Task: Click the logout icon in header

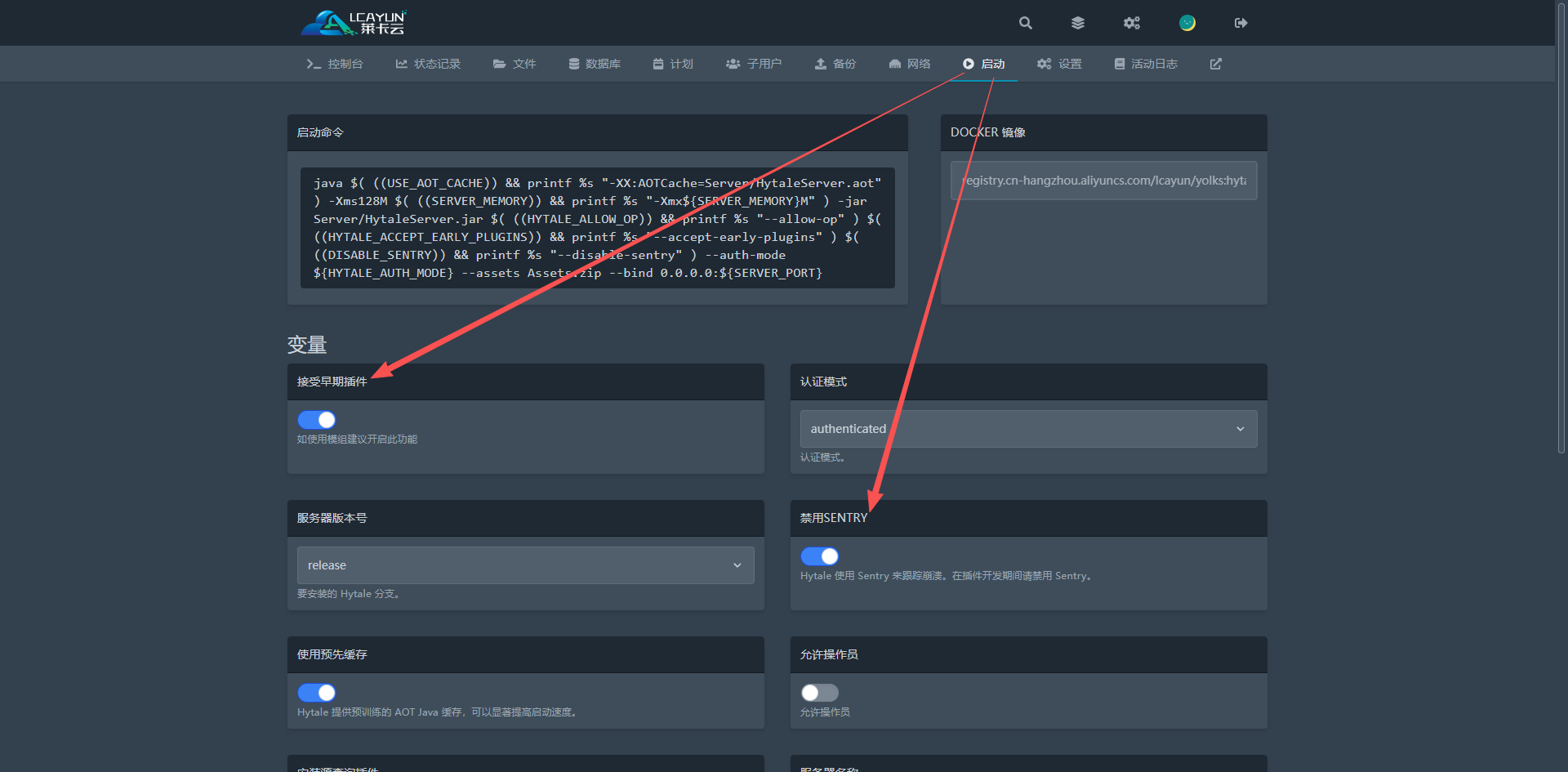Action: tap(1241, 23)
